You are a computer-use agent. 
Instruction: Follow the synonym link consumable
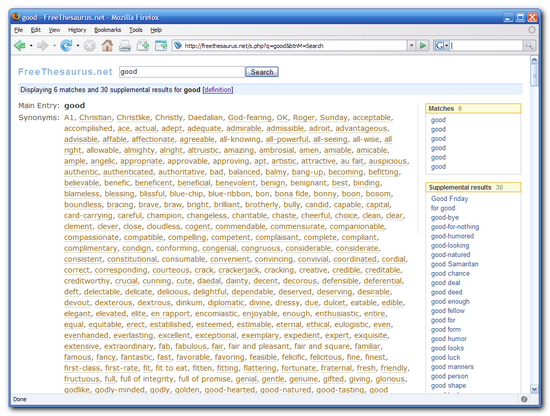click(183, 259)
